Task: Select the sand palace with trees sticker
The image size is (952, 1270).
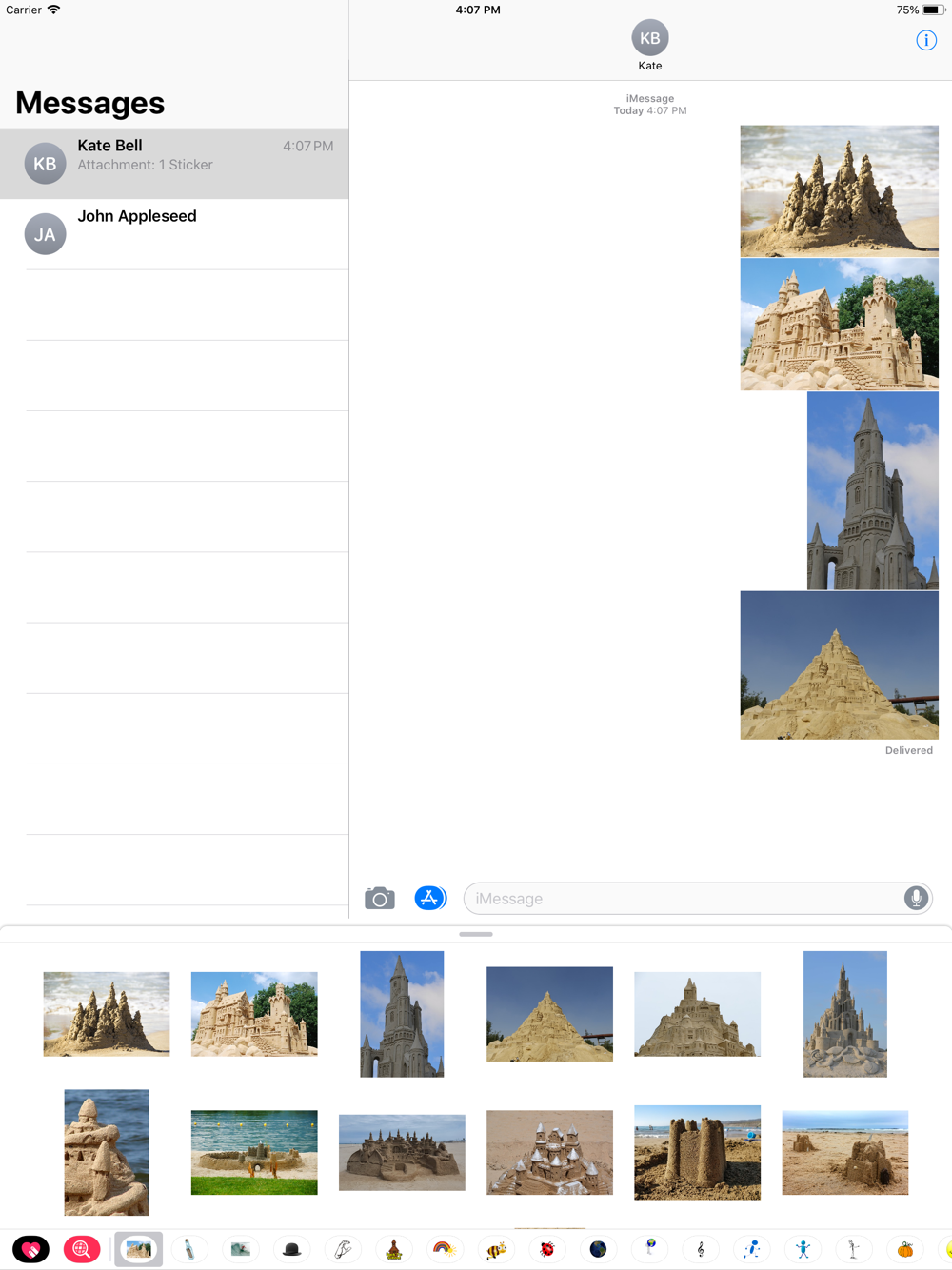Action: [254, 1014]
